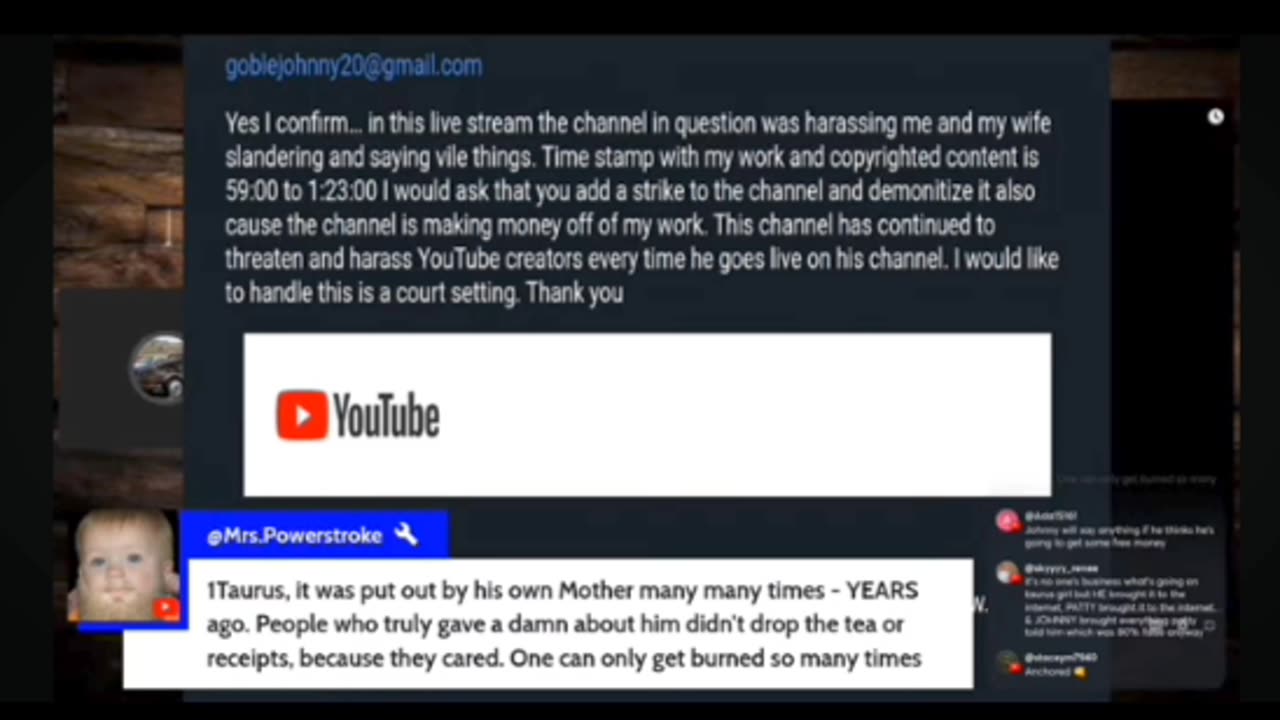Click the 'Yes I confirm' email body text
The image size is (1280, 720).
[641, 208]
